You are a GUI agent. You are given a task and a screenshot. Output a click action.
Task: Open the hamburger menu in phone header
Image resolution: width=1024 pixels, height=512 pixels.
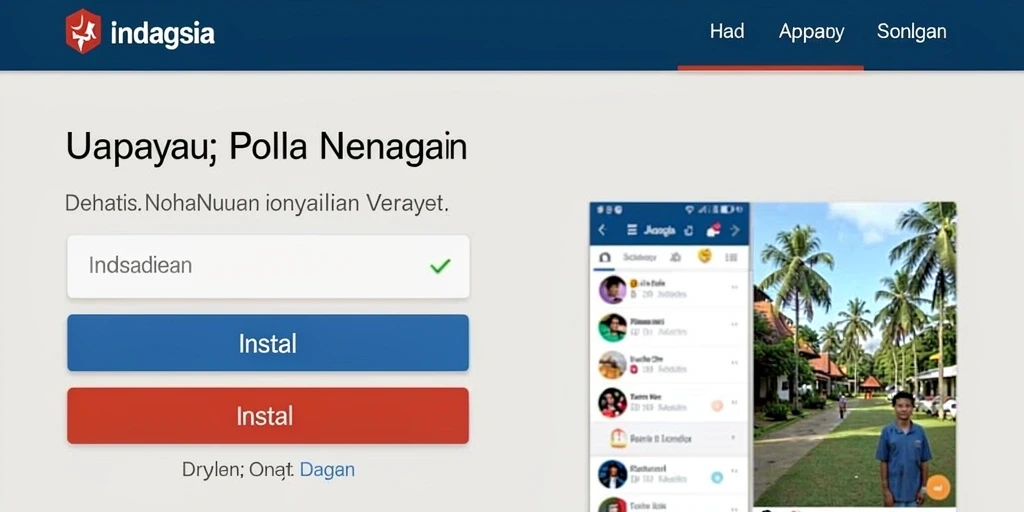pos(632,230)
